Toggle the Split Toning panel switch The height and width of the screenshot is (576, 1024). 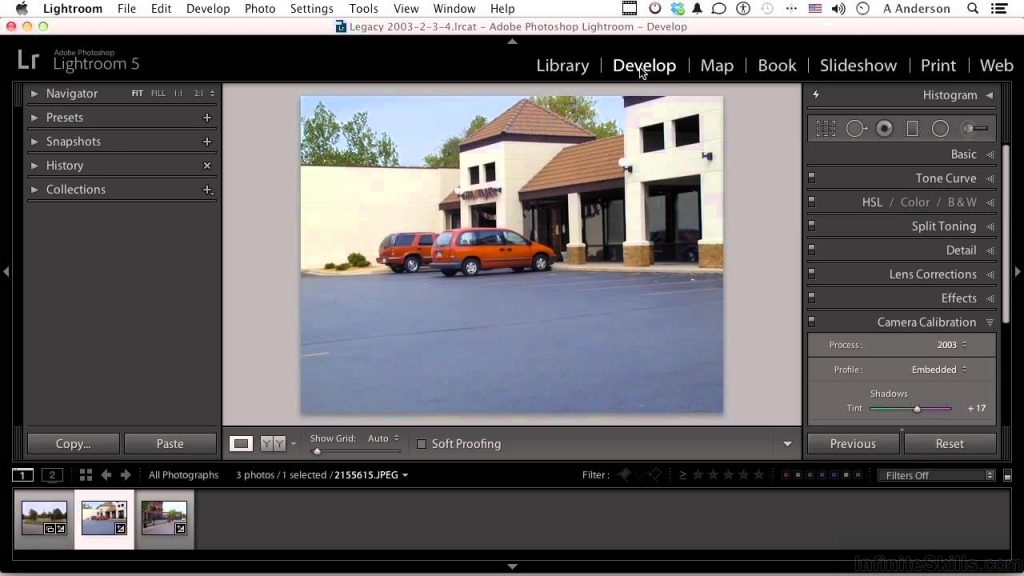[812, 226]
